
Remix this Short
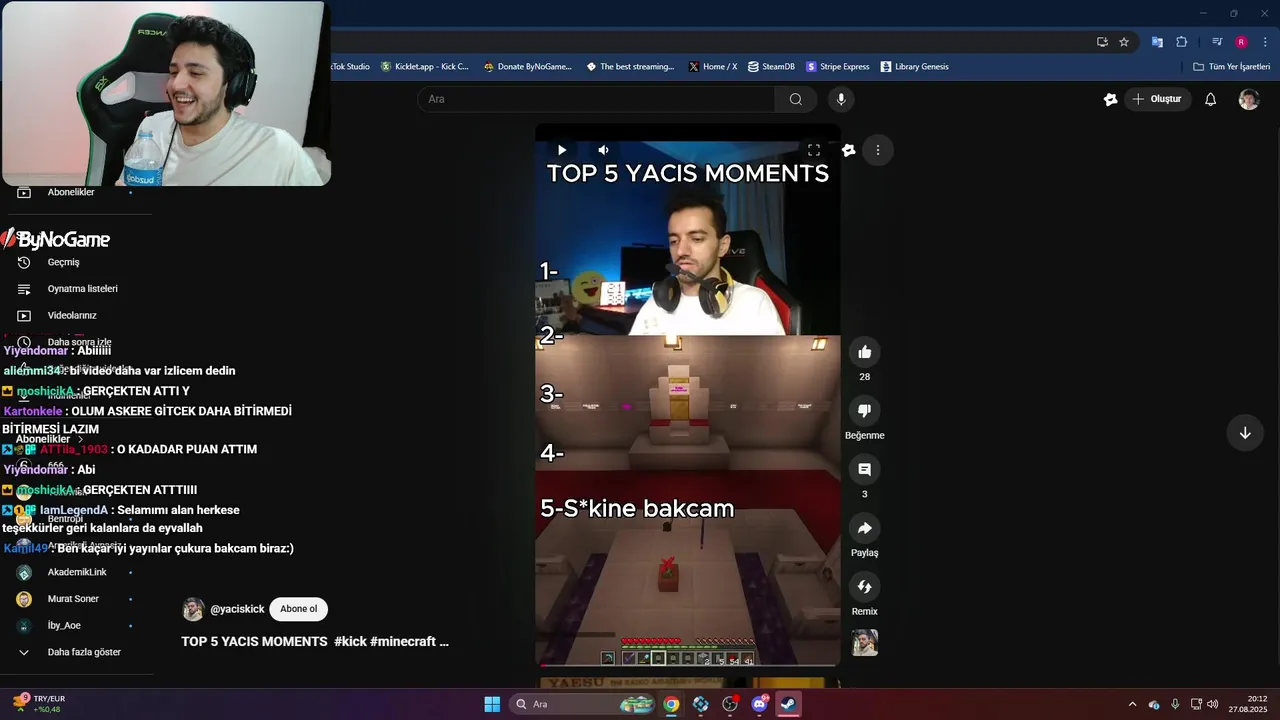point(865,586)
